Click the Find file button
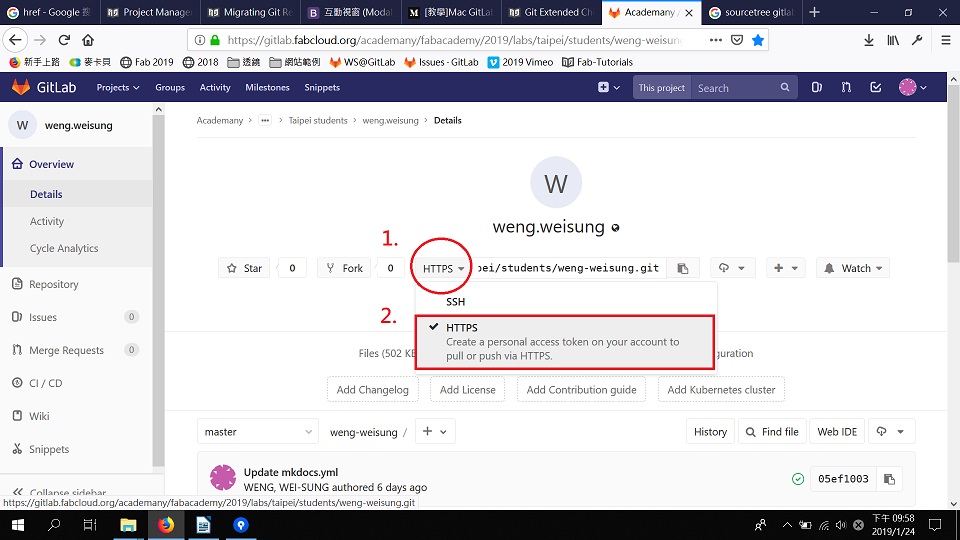960x540 pixels. (772, 432)
